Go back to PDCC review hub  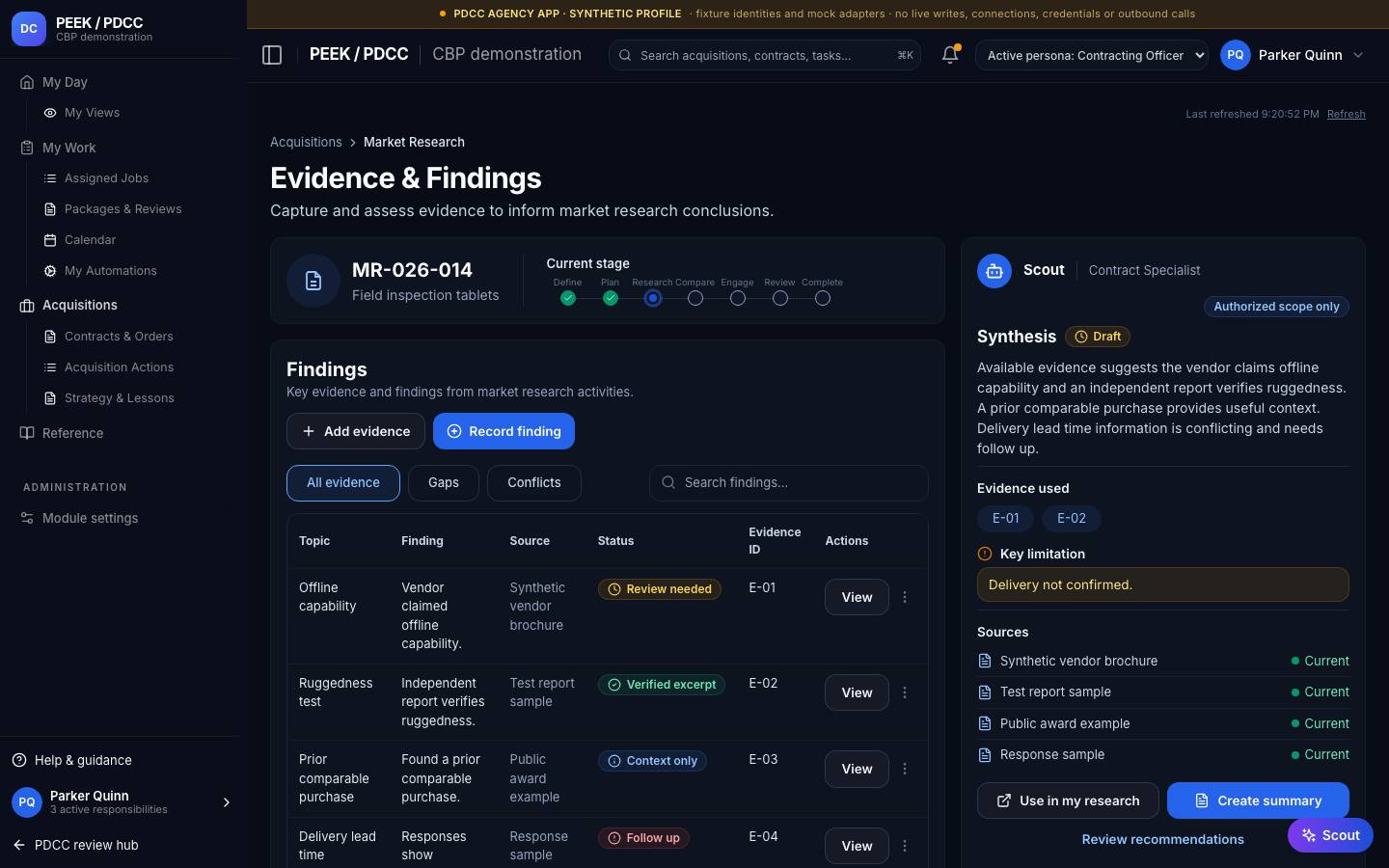coord(75,845)
